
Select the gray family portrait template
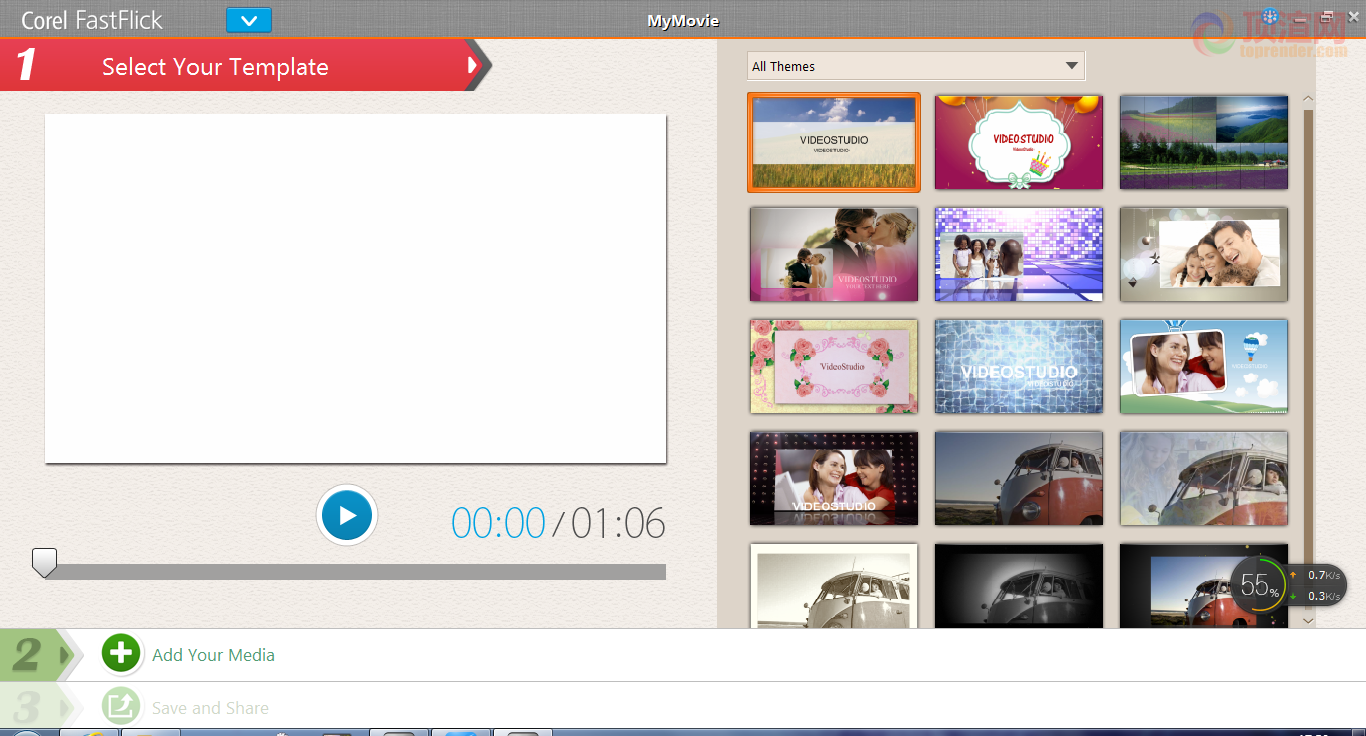(x=1204, y=254)
